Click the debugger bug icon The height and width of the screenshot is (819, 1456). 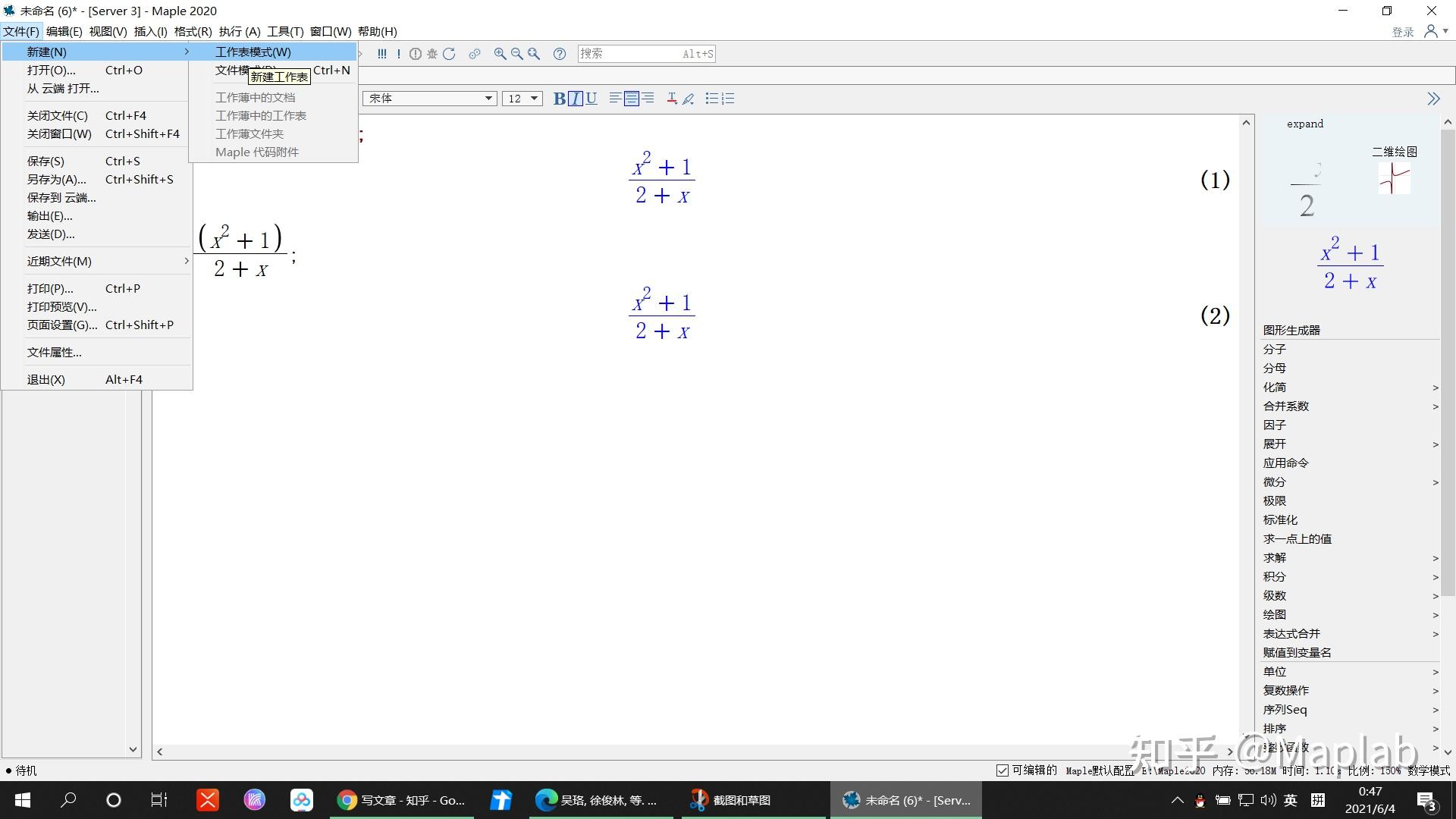(432, 54)
